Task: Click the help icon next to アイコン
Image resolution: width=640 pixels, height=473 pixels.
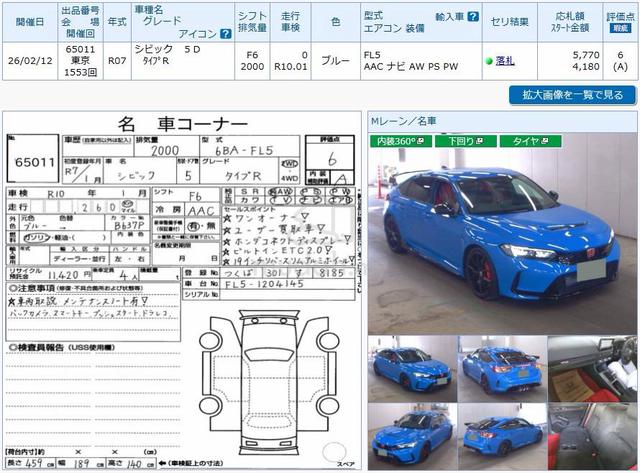Action: pyautogui.click(x=226, y=33)
